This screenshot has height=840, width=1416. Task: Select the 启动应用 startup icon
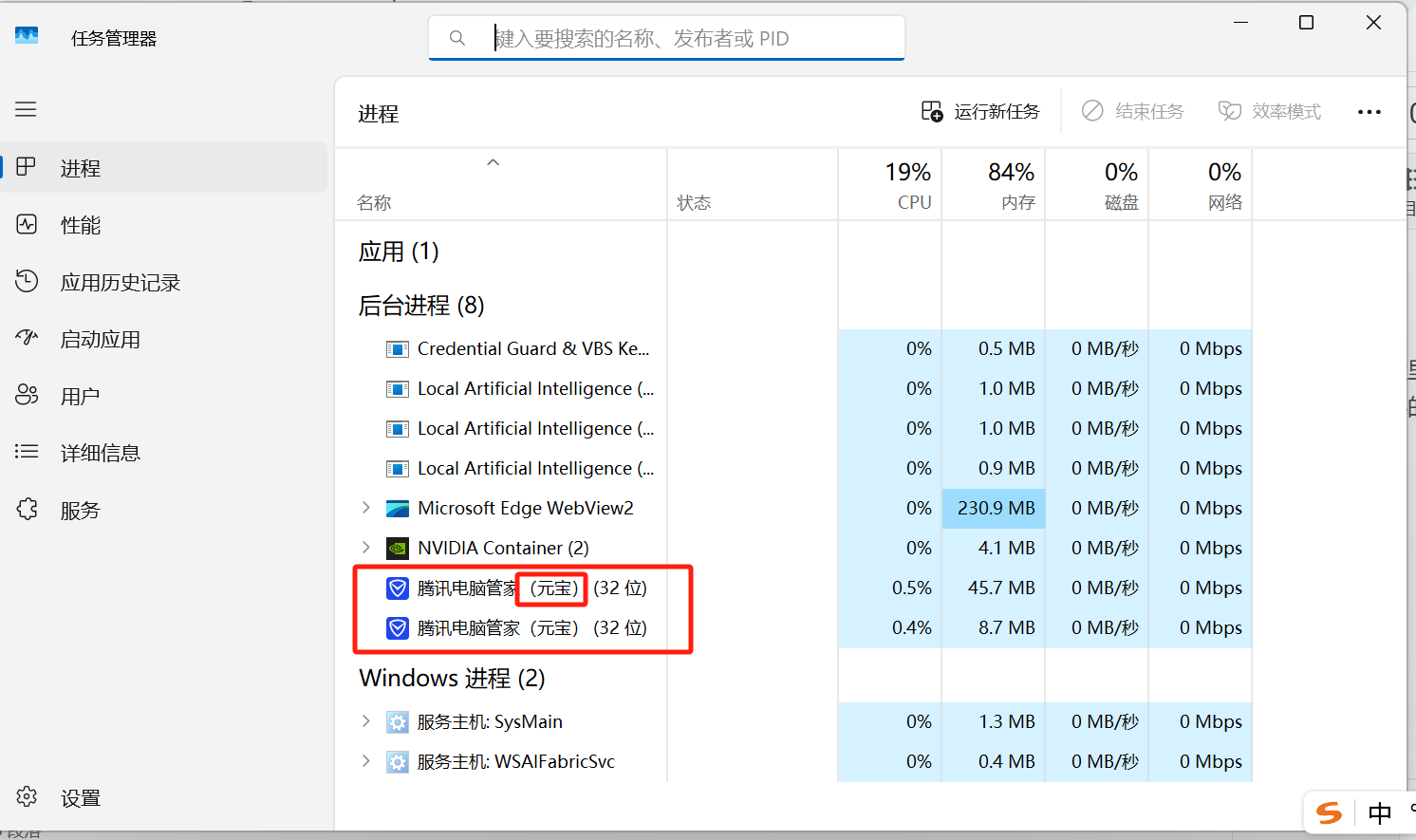pyautogui.click(x=27, y=338)
